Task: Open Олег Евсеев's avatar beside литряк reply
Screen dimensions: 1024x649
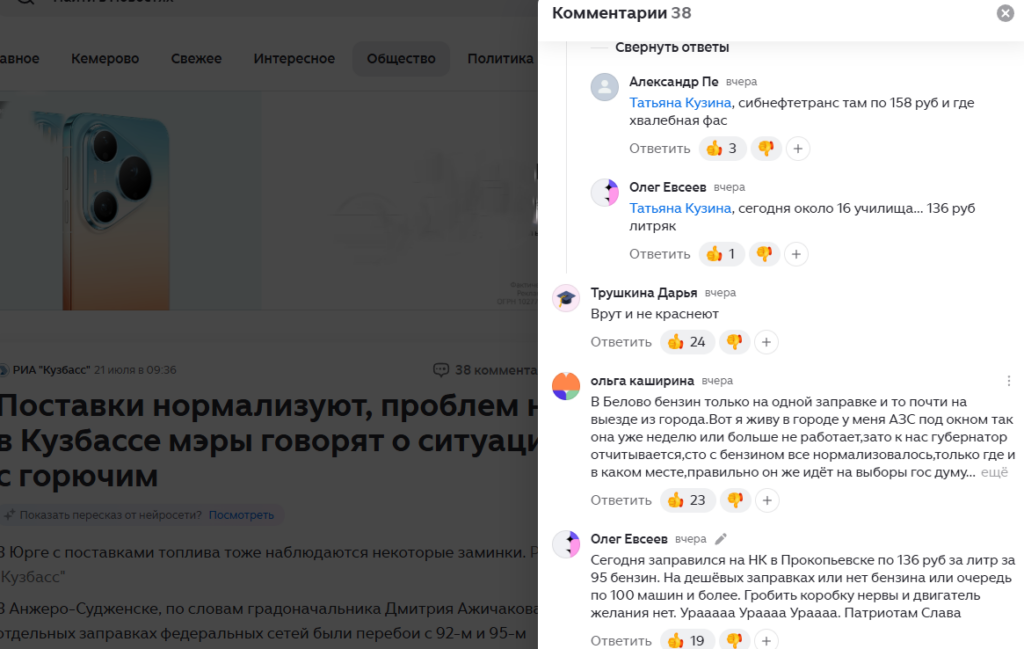Action: 605,193
